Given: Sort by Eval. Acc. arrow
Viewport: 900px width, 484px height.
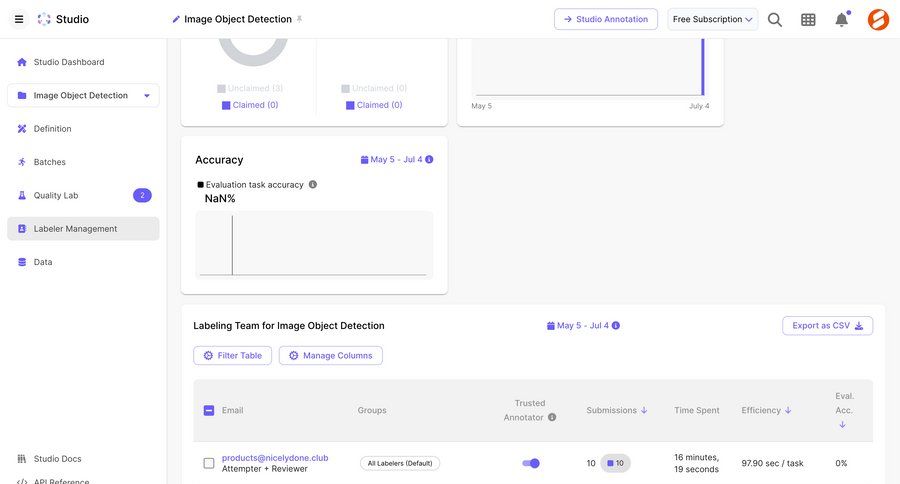Looking at the screenshot, I should pos(842,424).
